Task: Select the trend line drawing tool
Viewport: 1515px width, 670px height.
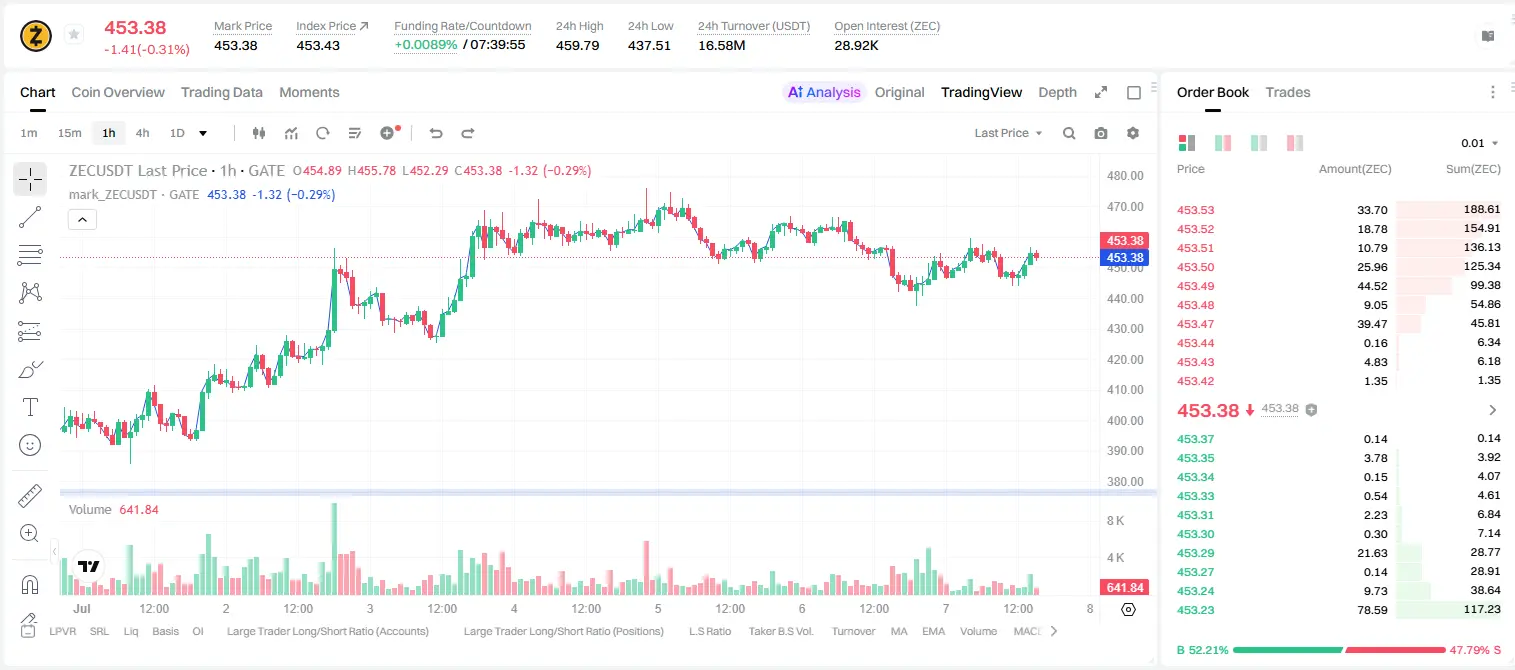Action: [30, 217]
